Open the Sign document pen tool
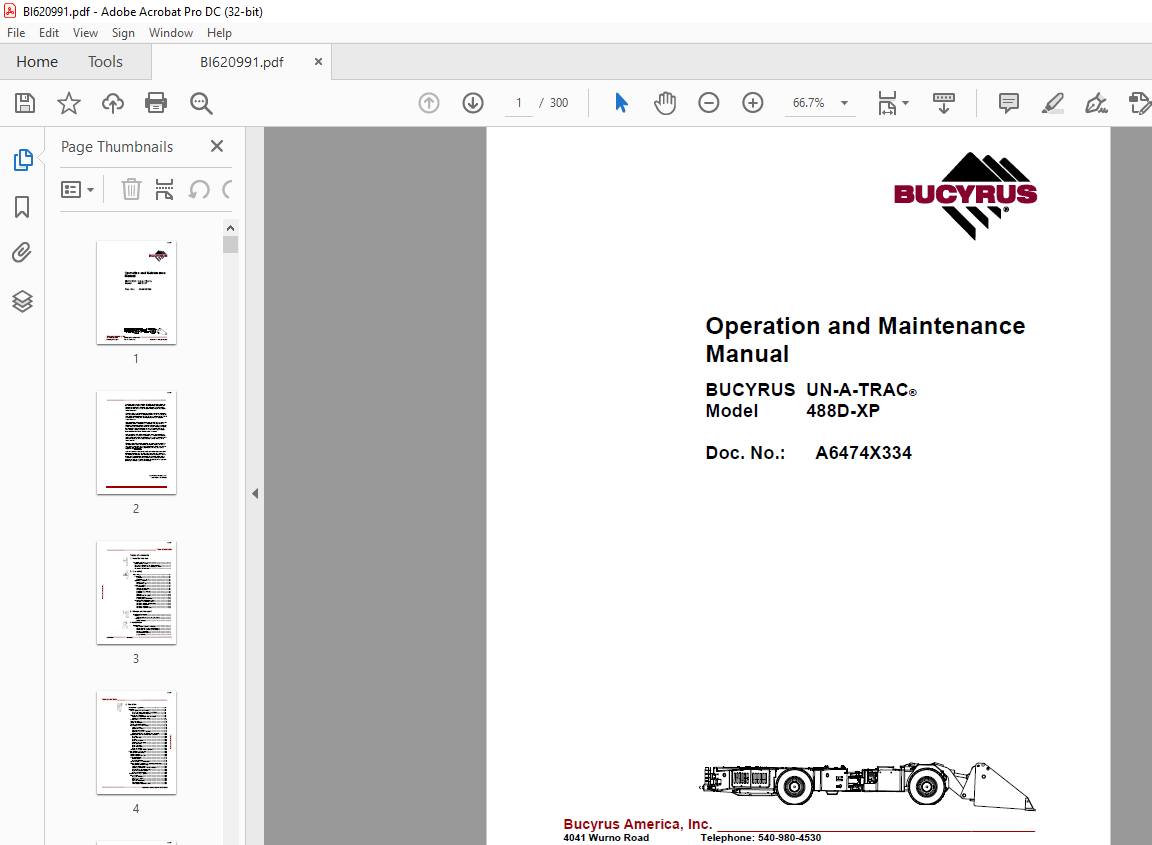Screen dimensions: 1152x845 [x=1096, y=103]
